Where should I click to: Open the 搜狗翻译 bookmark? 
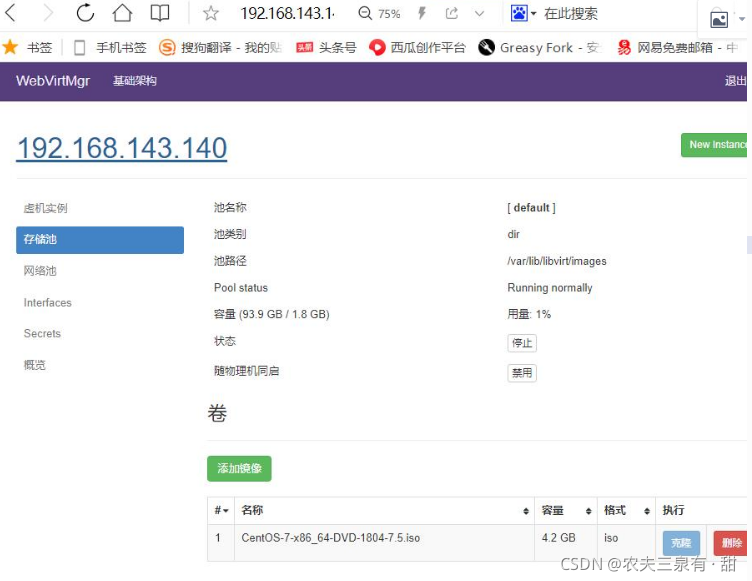point(220,47)
